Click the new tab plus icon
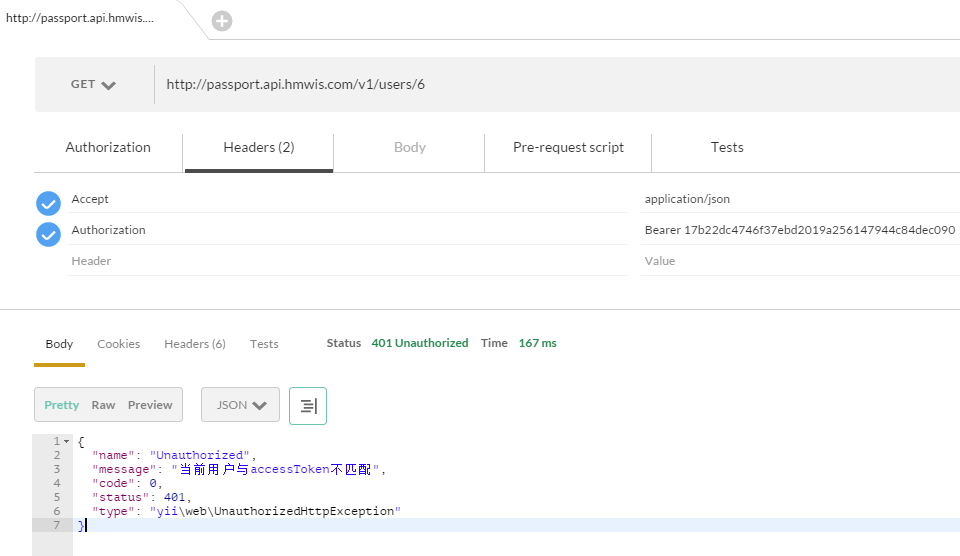Image resolution: width=960 pixels, height=556 pixels. click(x=222, y=21)
